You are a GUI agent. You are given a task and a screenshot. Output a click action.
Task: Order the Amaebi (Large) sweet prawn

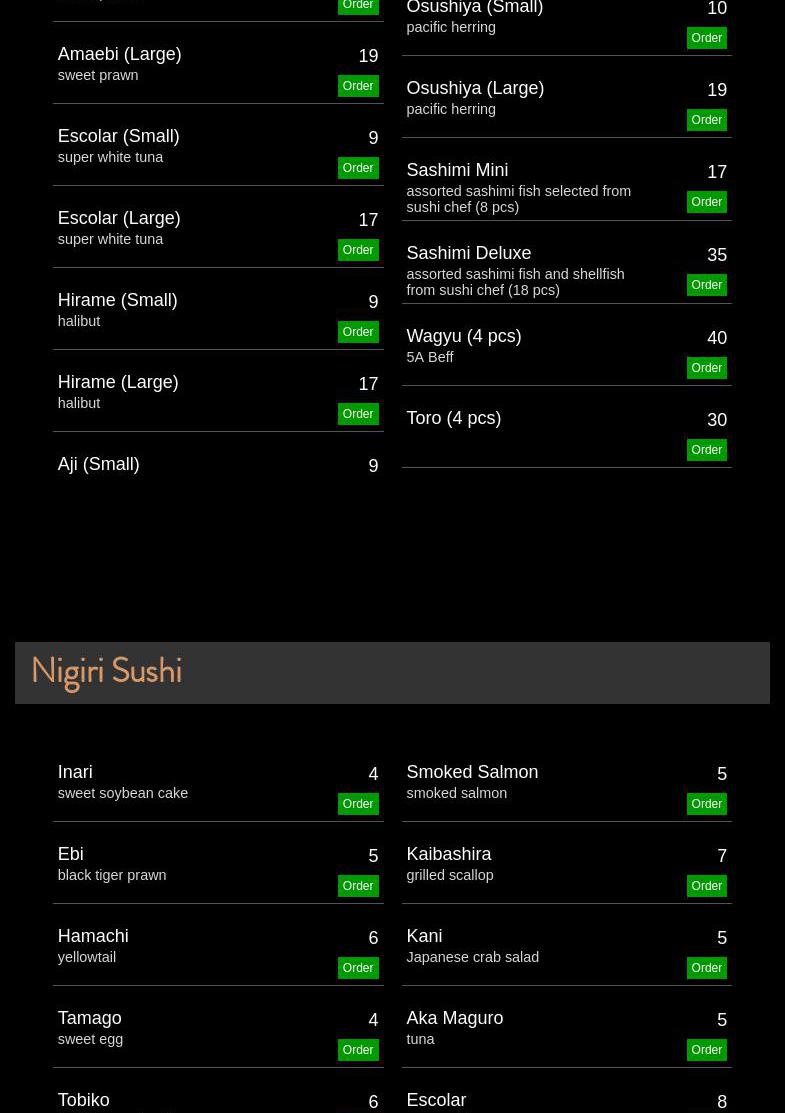357,86
